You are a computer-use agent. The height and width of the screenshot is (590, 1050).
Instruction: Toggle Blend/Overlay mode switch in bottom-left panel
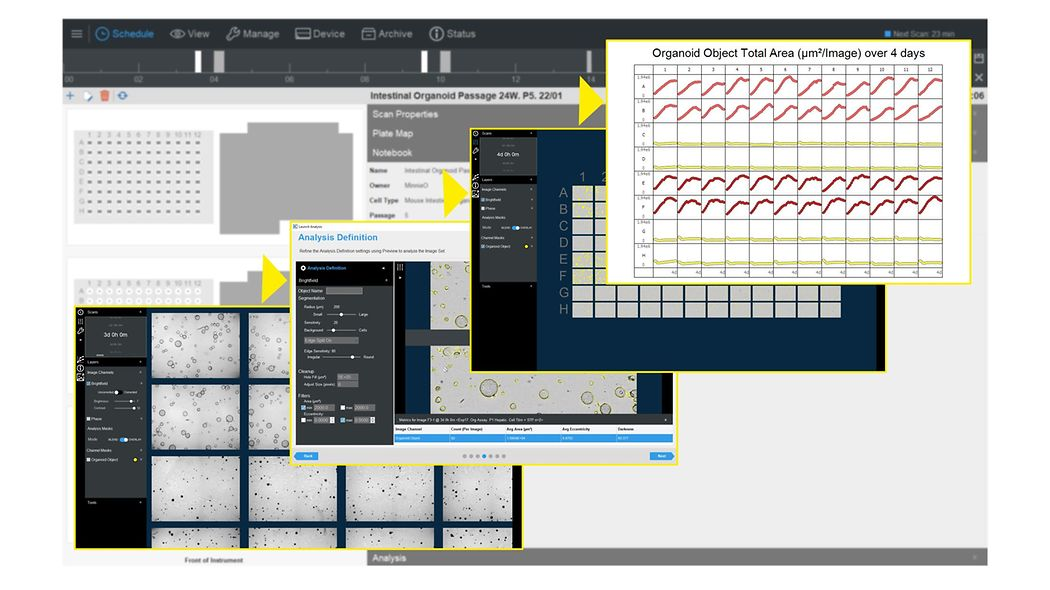(x=124, y=438)
